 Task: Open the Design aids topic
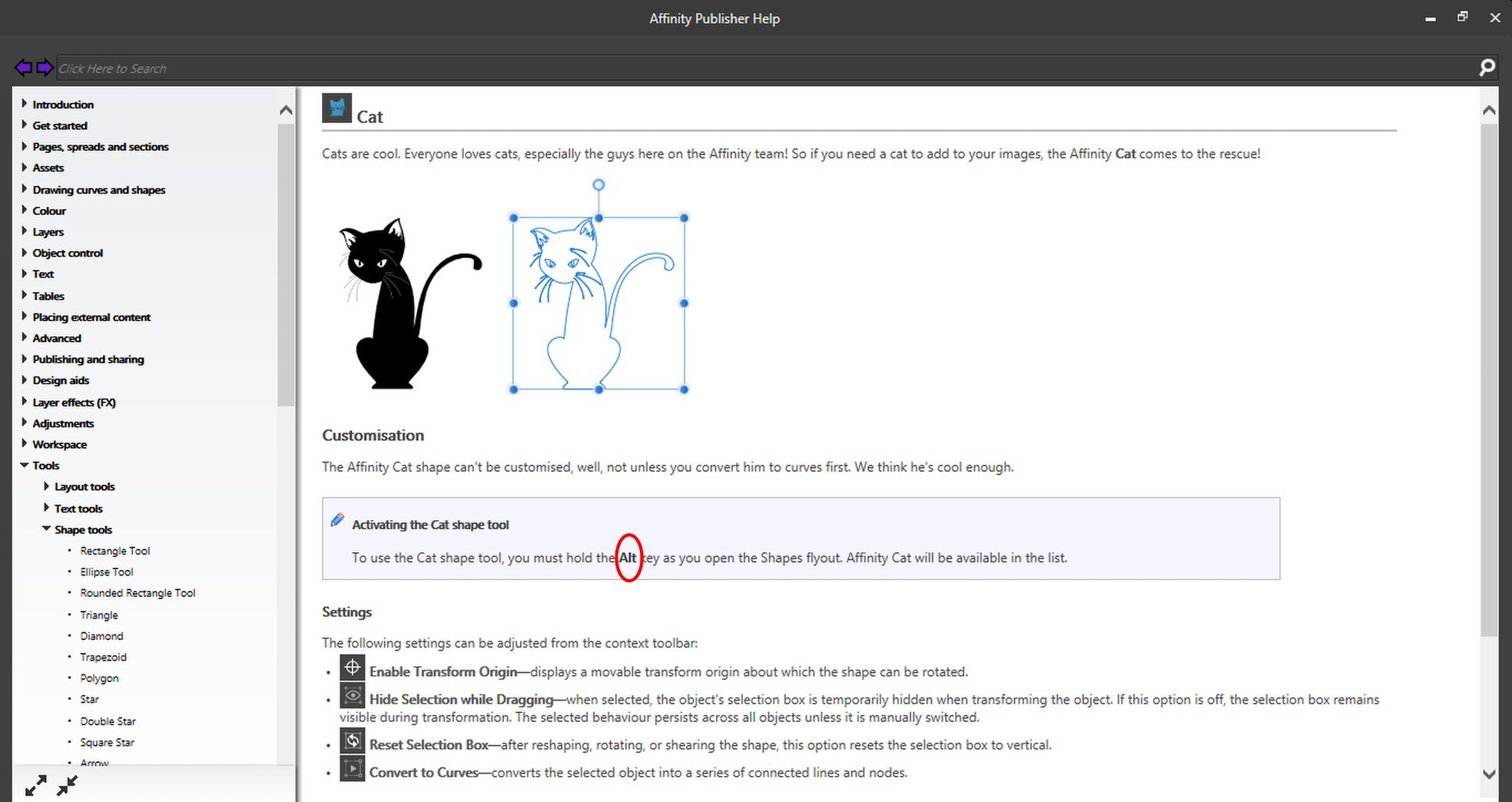61,380
